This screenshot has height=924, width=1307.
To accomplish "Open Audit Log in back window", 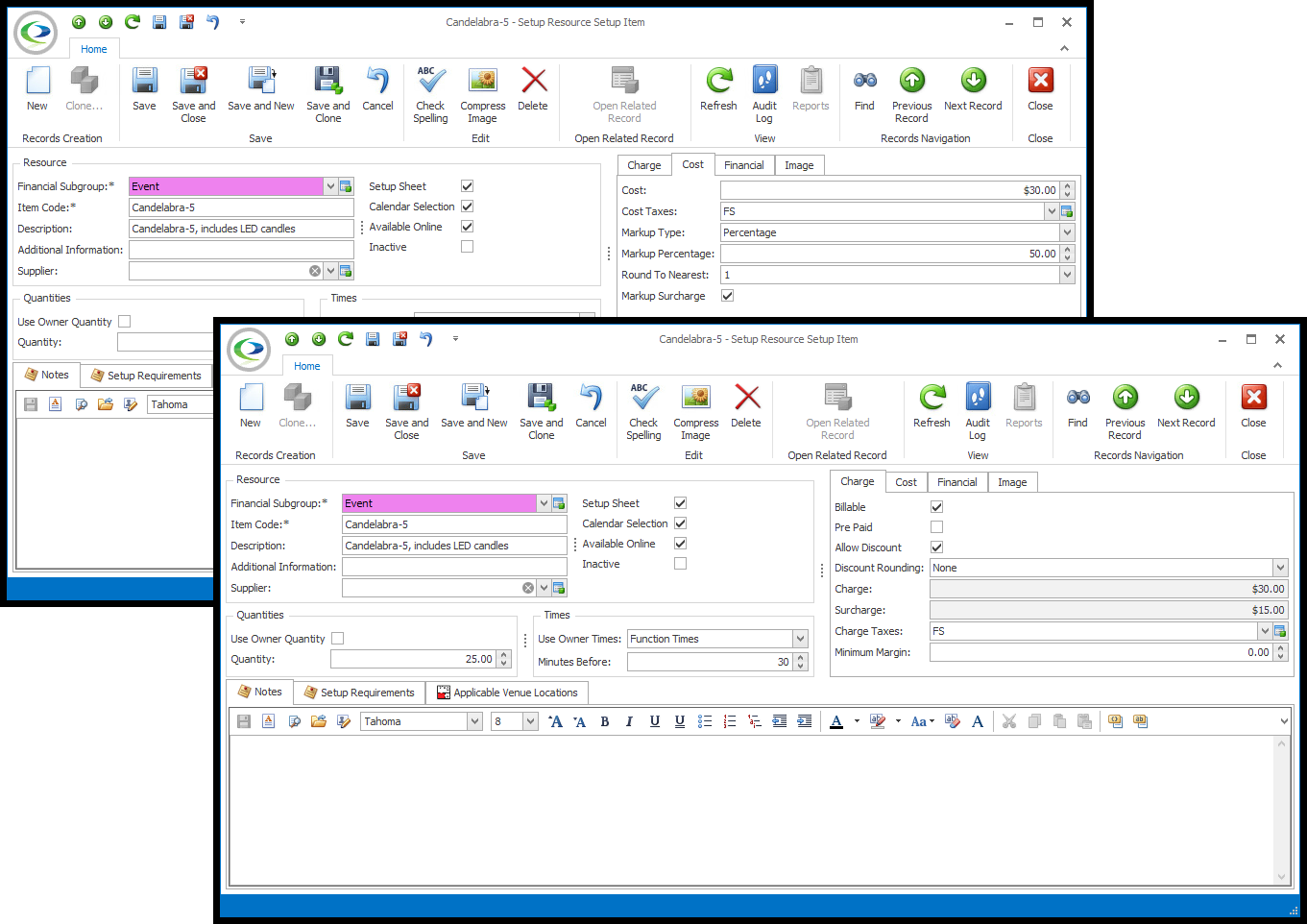I will pyautogui.click(x=764, y=94).
